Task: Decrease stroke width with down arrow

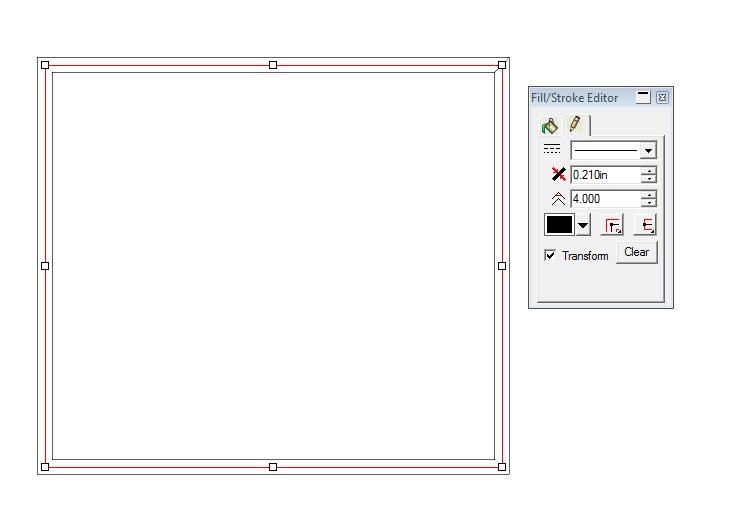Action: [x=648, y=179]
